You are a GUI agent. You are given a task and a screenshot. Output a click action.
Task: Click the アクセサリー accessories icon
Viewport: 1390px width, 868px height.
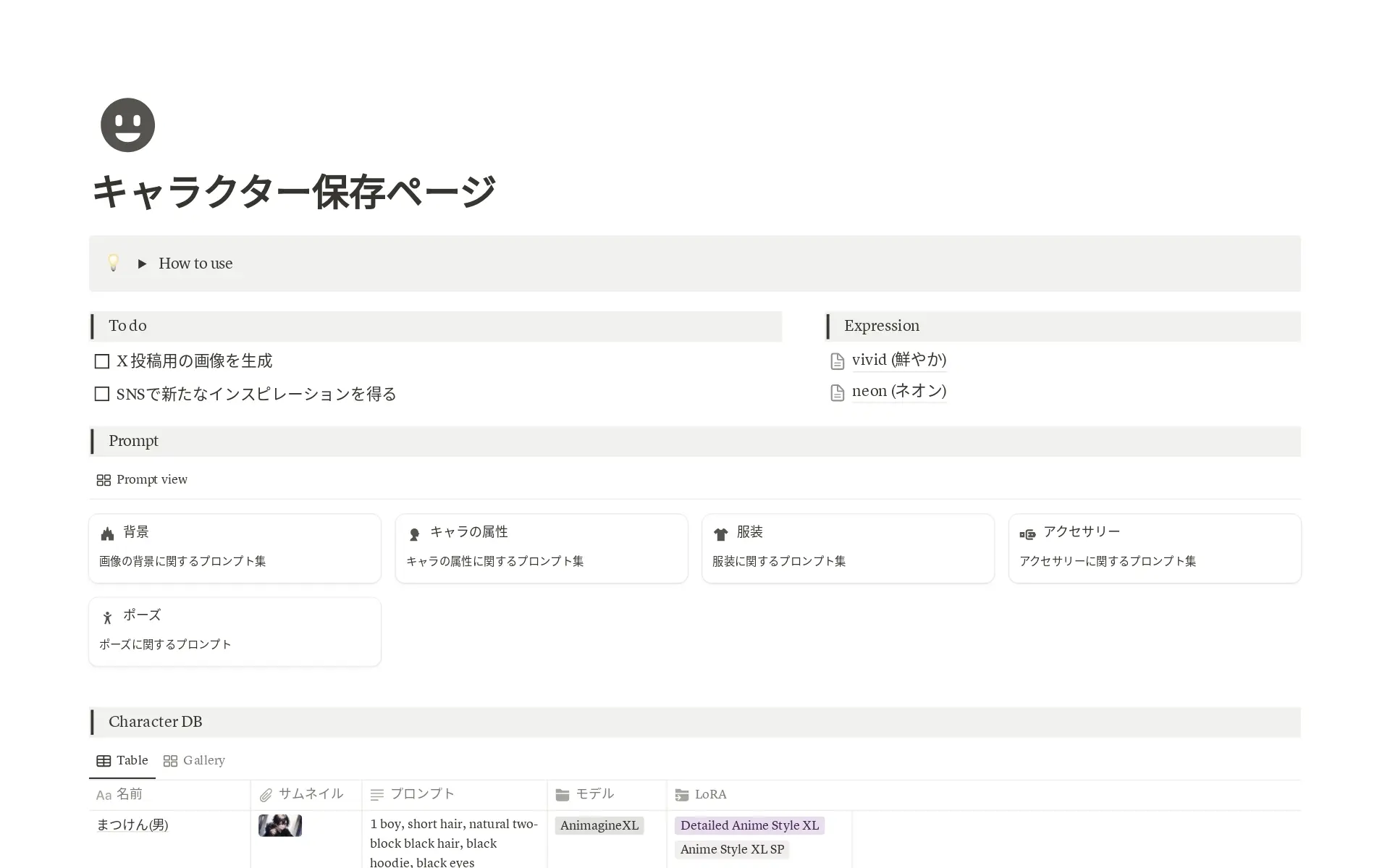click(1028, 534)
